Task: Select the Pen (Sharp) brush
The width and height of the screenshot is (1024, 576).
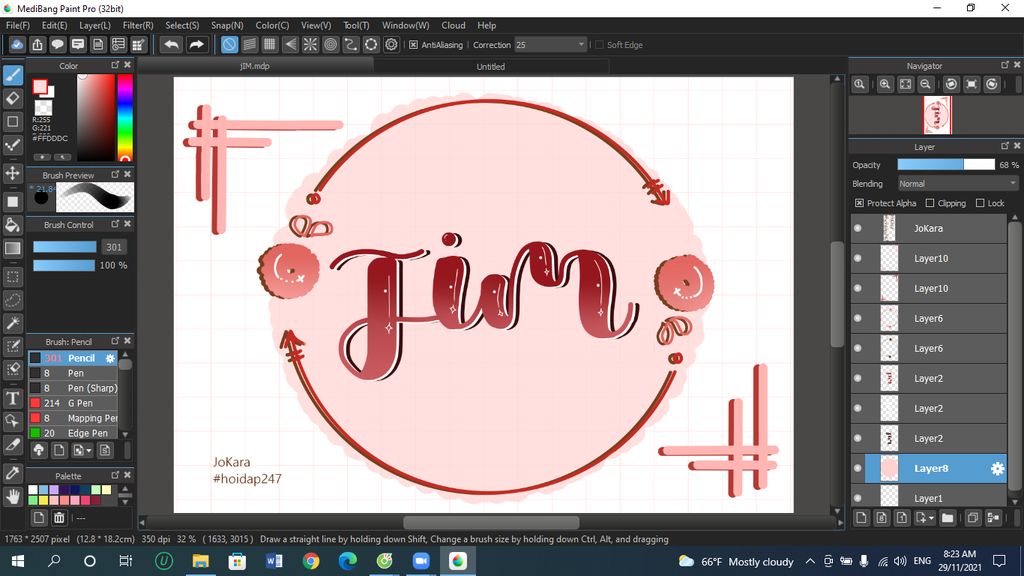Action: point(72,388)
